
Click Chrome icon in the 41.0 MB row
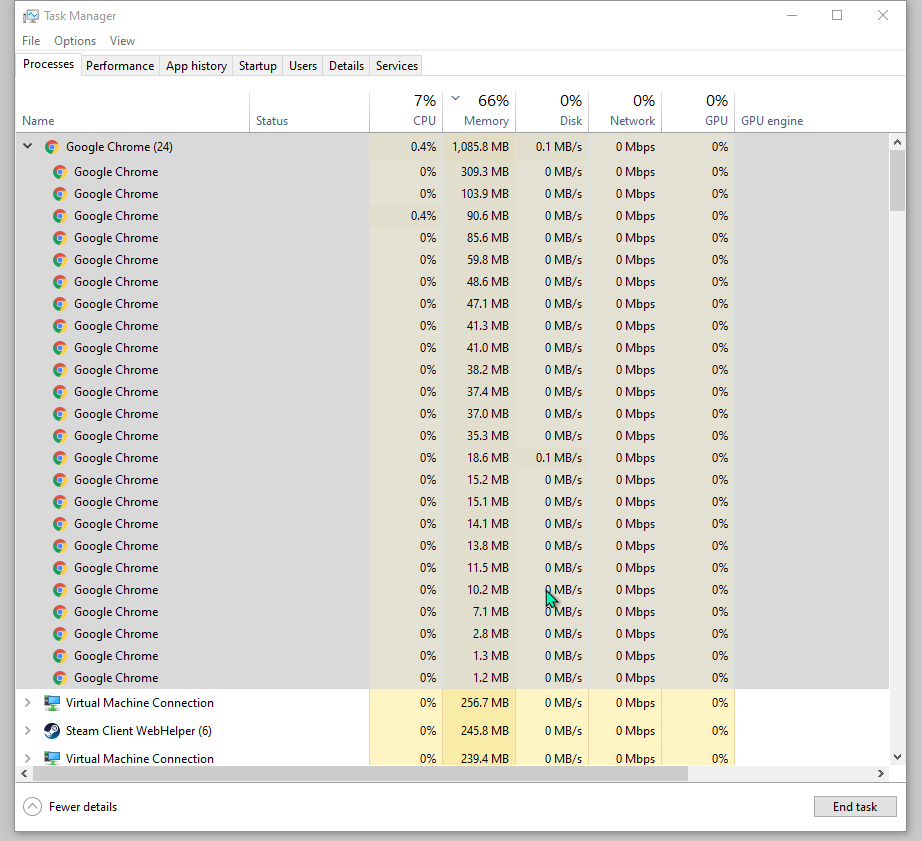coord(59,348)
